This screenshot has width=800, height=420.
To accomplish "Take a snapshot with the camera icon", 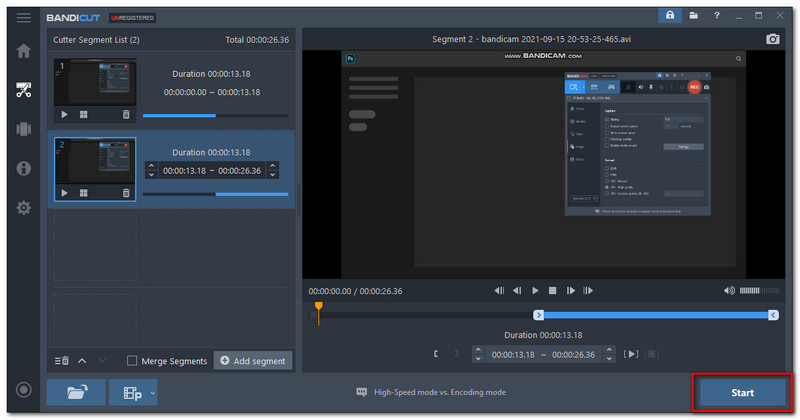I will (773, 38).
